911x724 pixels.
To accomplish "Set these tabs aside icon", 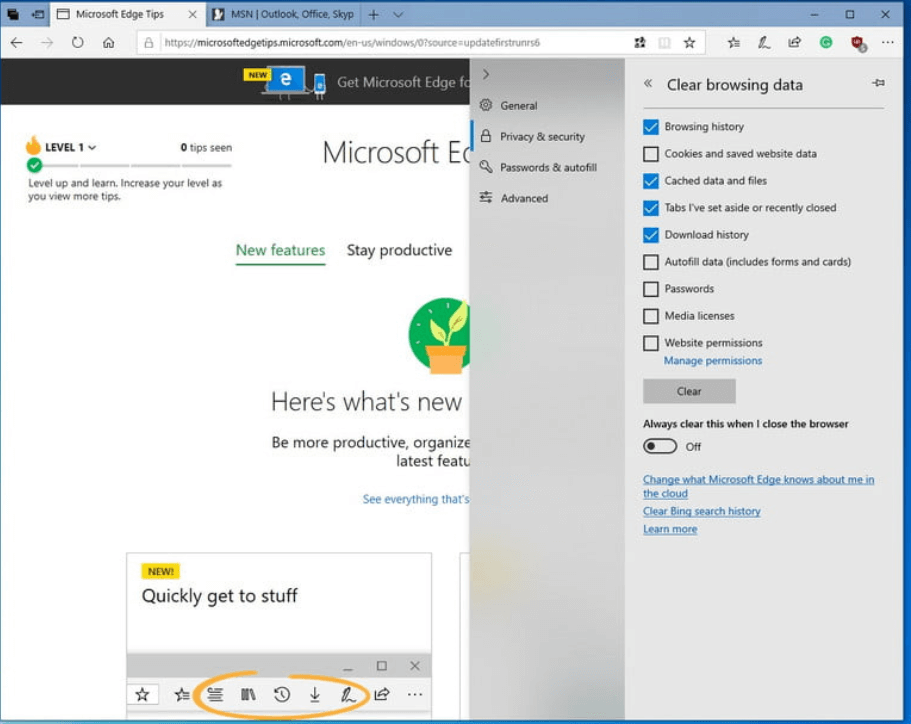I will (38, 14).
